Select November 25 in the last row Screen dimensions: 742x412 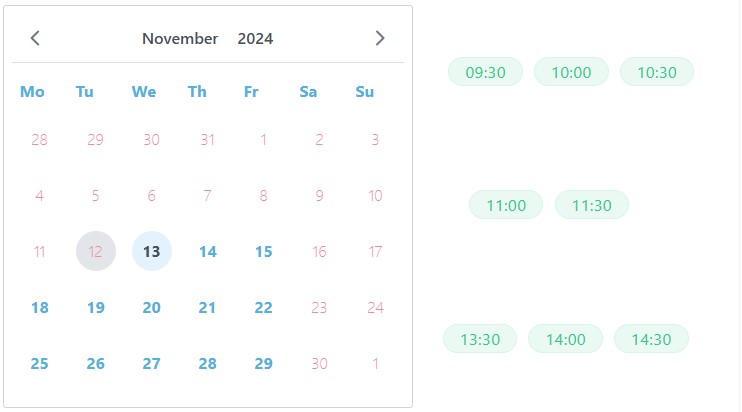[x=40, y=364]
